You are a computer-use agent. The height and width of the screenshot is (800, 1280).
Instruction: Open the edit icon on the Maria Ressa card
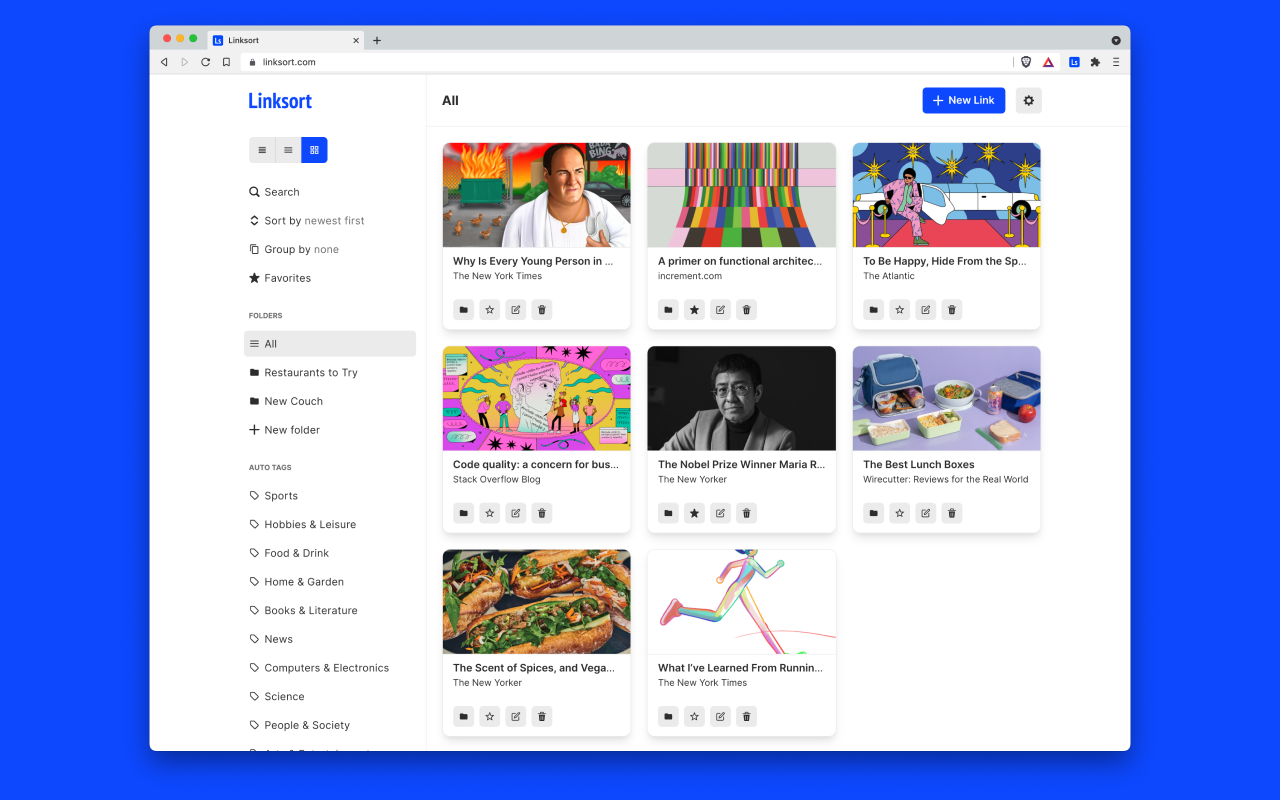coord(720,512)
